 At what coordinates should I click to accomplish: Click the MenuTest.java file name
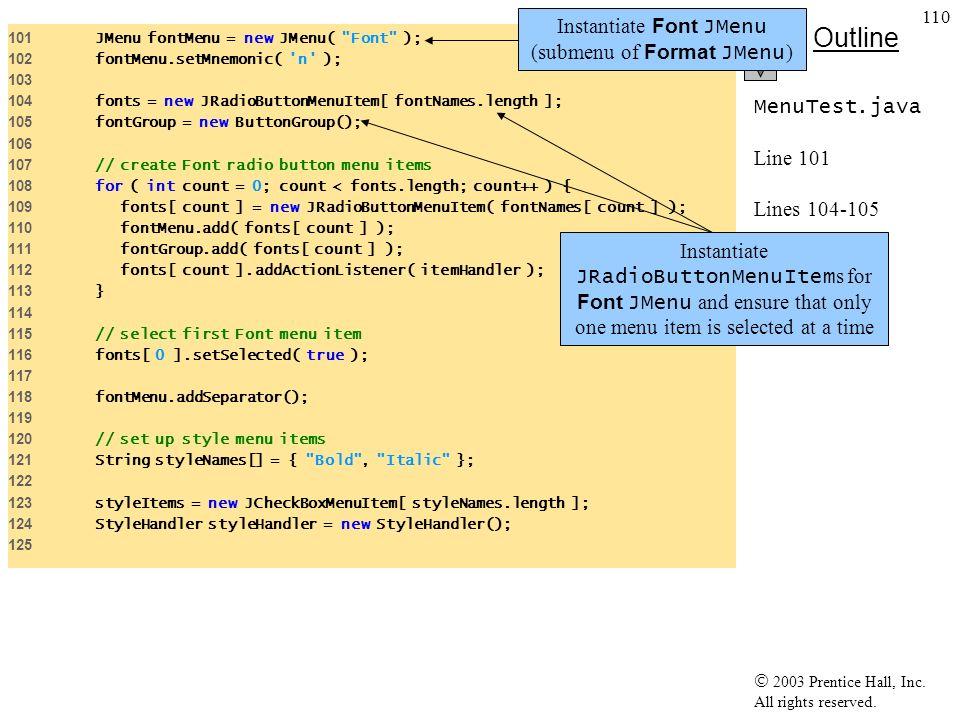837,107
